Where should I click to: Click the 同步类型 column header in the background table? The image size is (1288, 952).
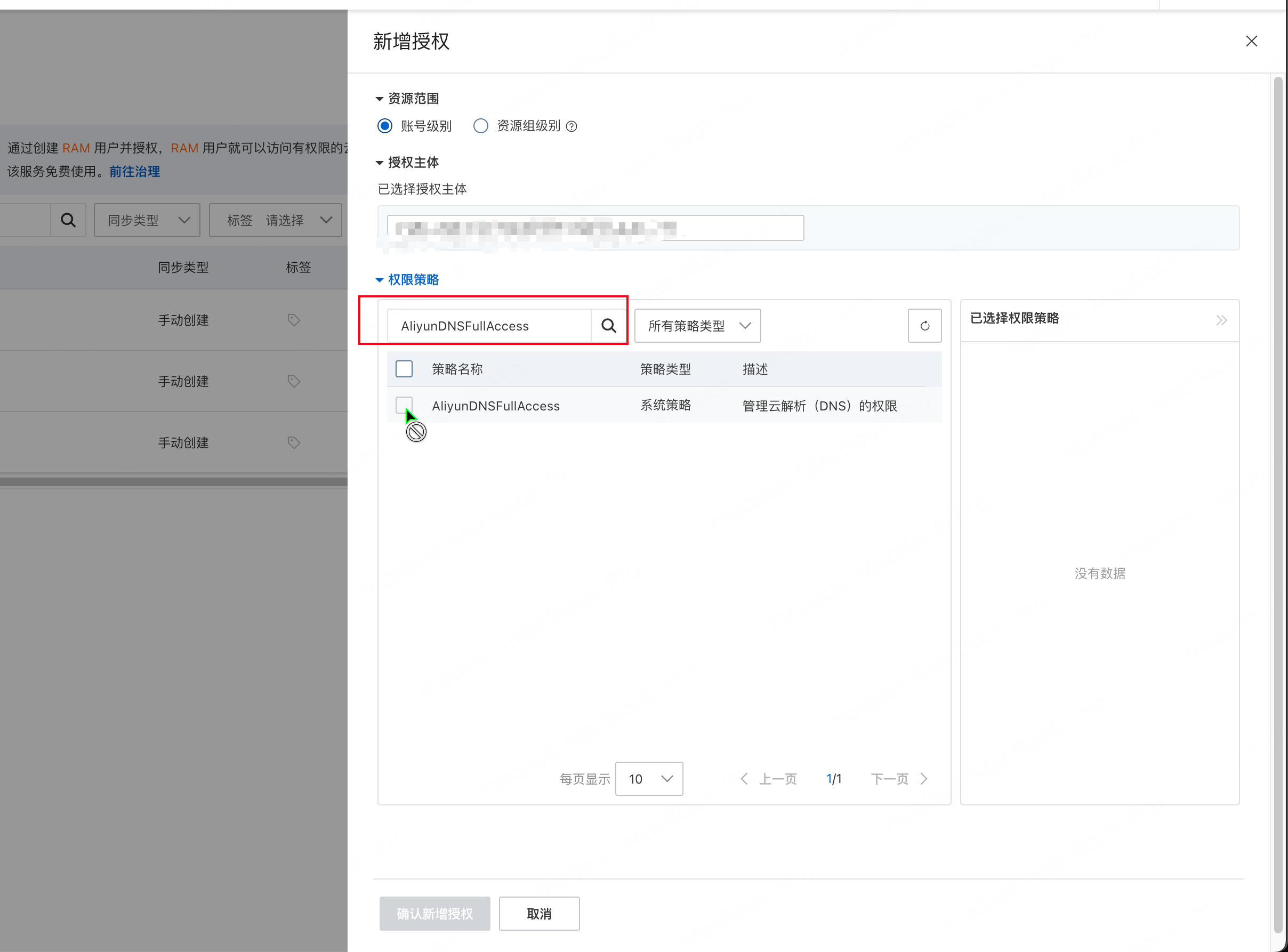[183, 267]
